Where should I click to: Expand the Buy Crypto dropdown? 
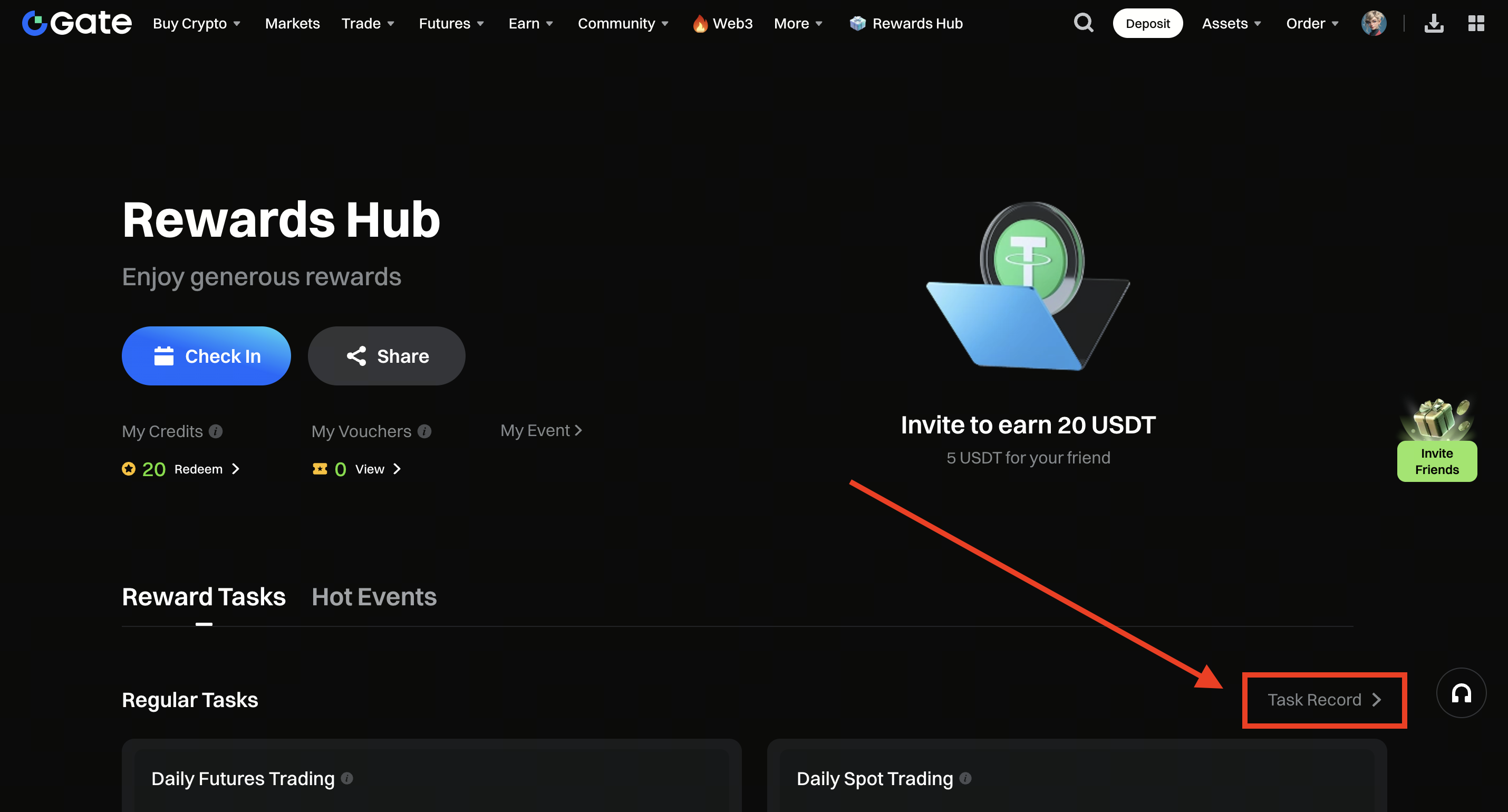(197, 23)
